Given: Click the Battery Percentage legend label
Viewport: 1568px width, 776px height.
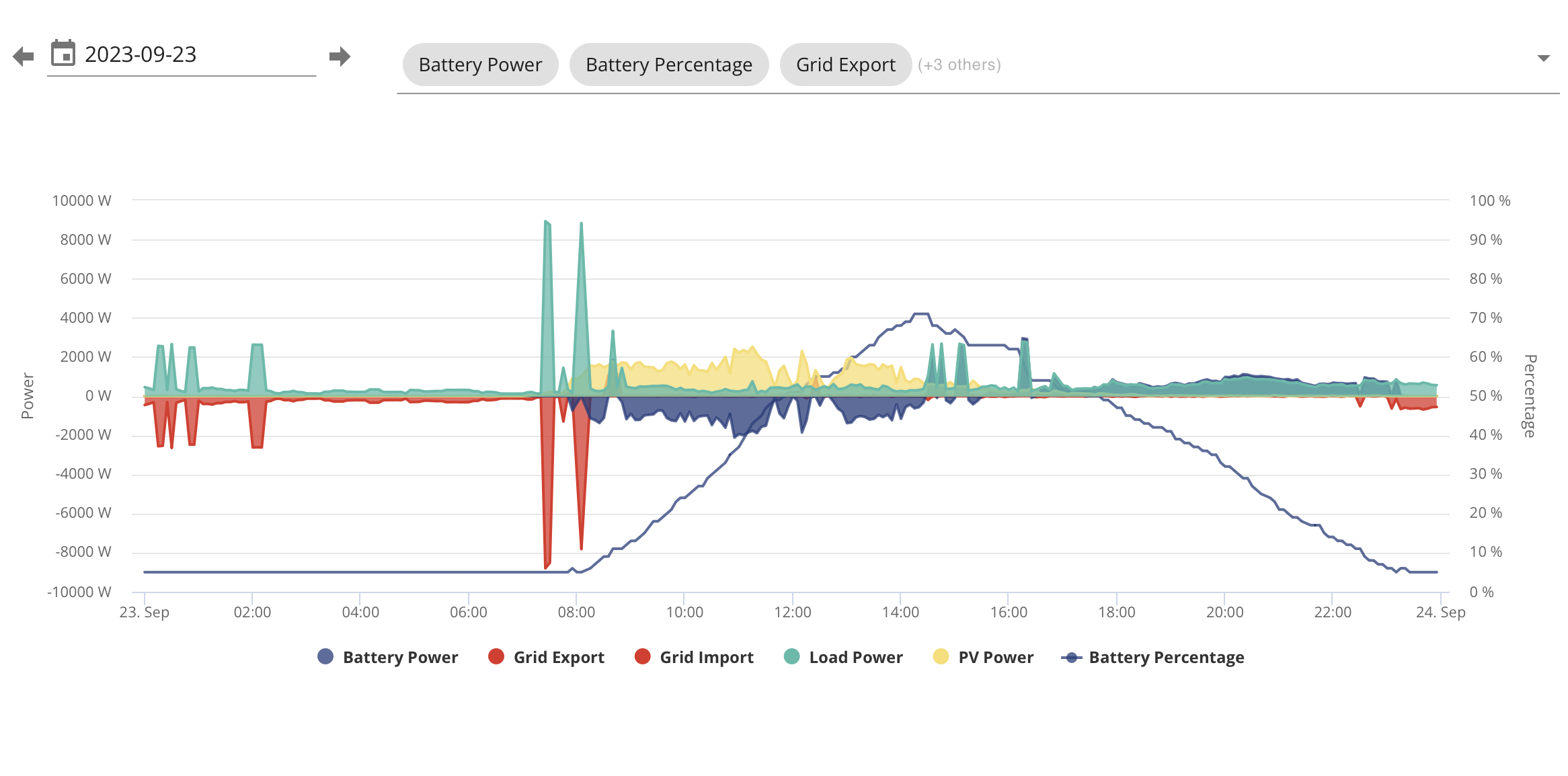Looking at the screenshot, I should click(1166, 658).
